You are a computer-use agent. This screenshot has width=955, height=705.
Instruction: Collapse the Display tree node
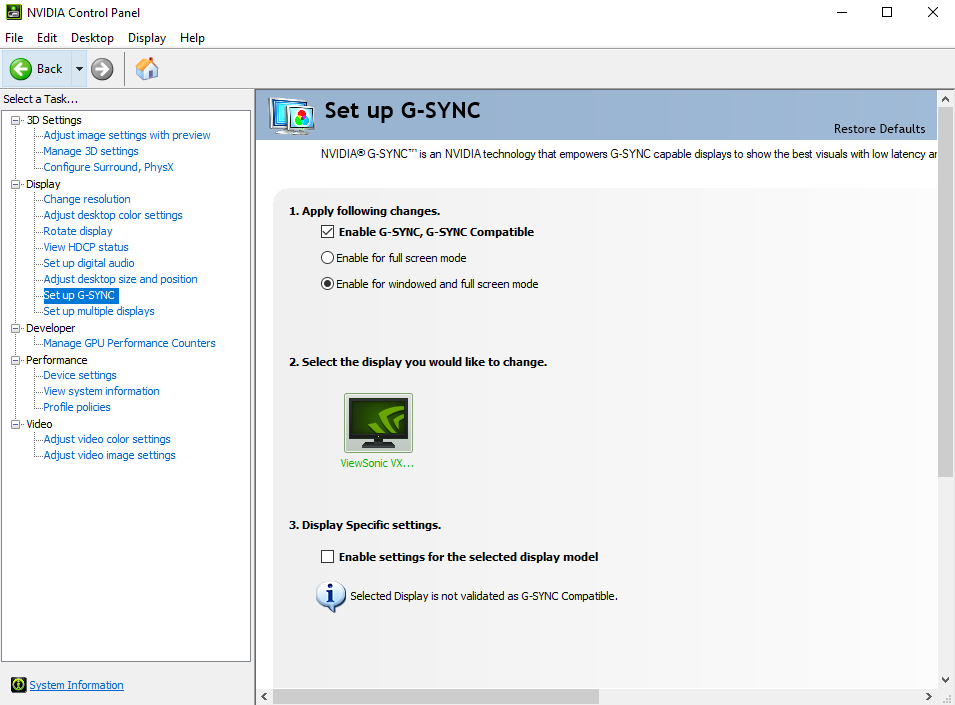pos(16,184)
